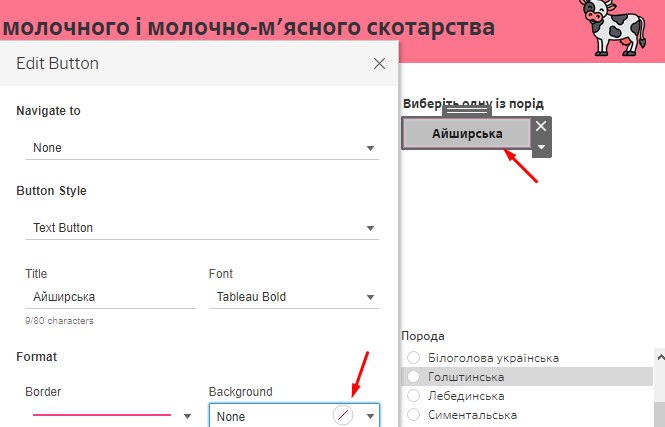
Task: Click the dashboard title about скотарства
Action: point(249,27)
